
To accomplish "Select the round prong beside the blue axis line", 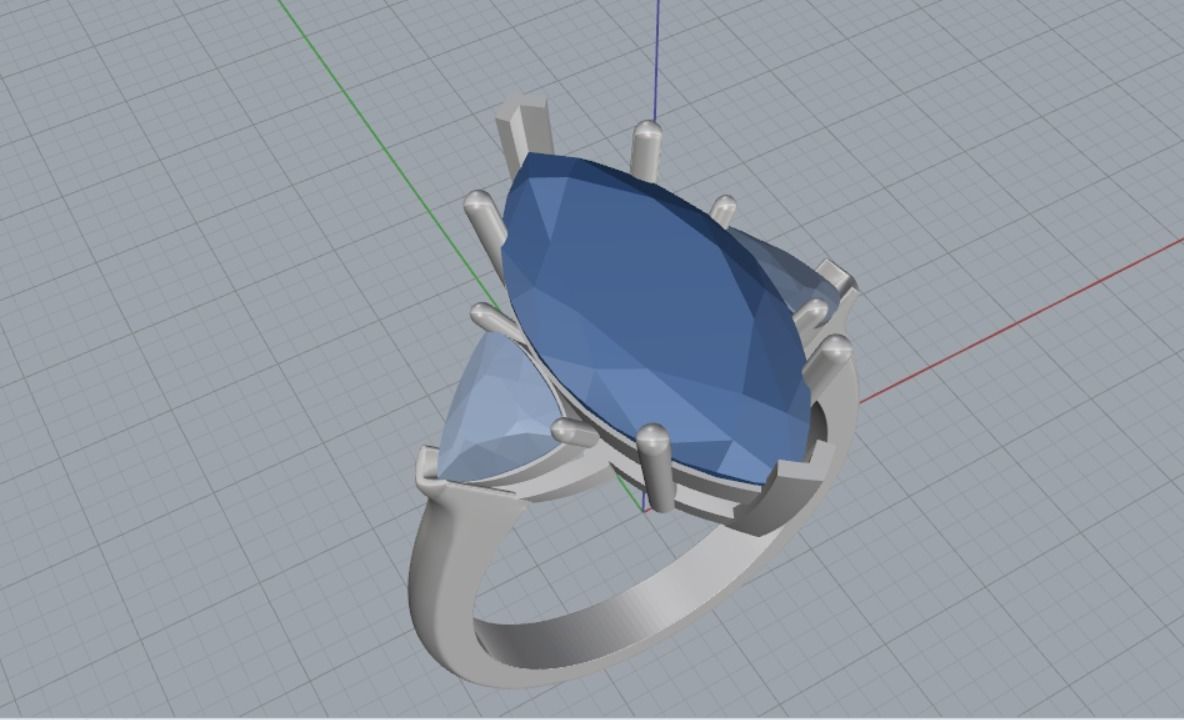I will pos(646,150).
